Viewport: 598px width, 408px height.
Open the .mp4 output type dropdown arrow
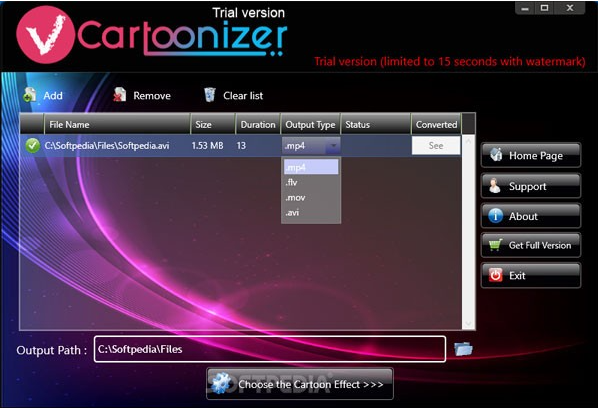pos(333,146)
